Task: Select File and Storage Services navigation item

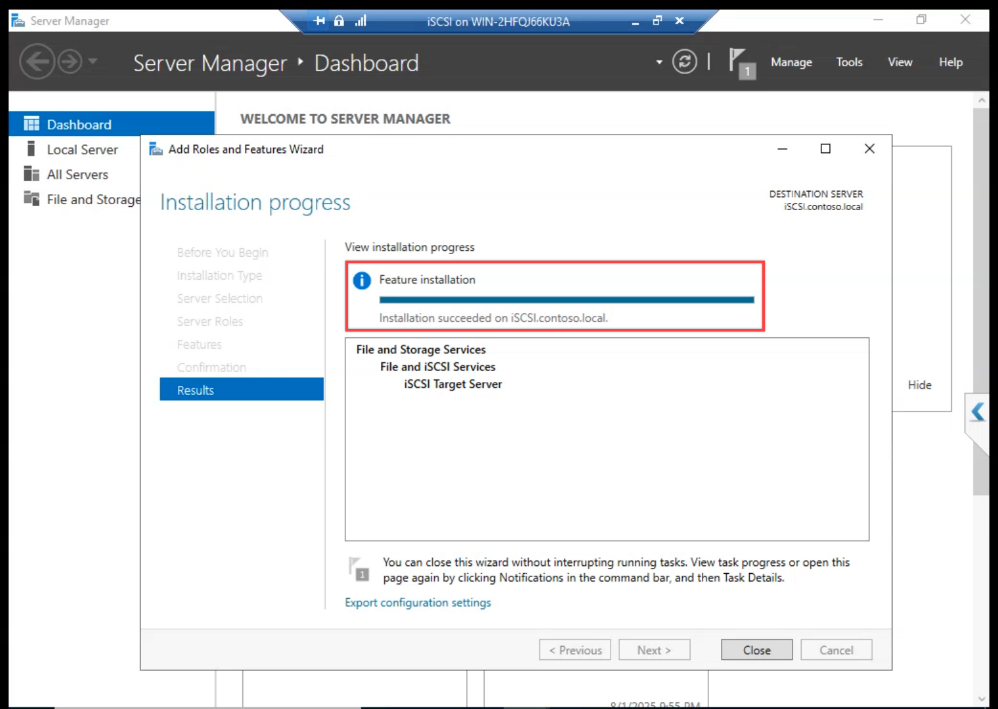Action: [81, 199]
